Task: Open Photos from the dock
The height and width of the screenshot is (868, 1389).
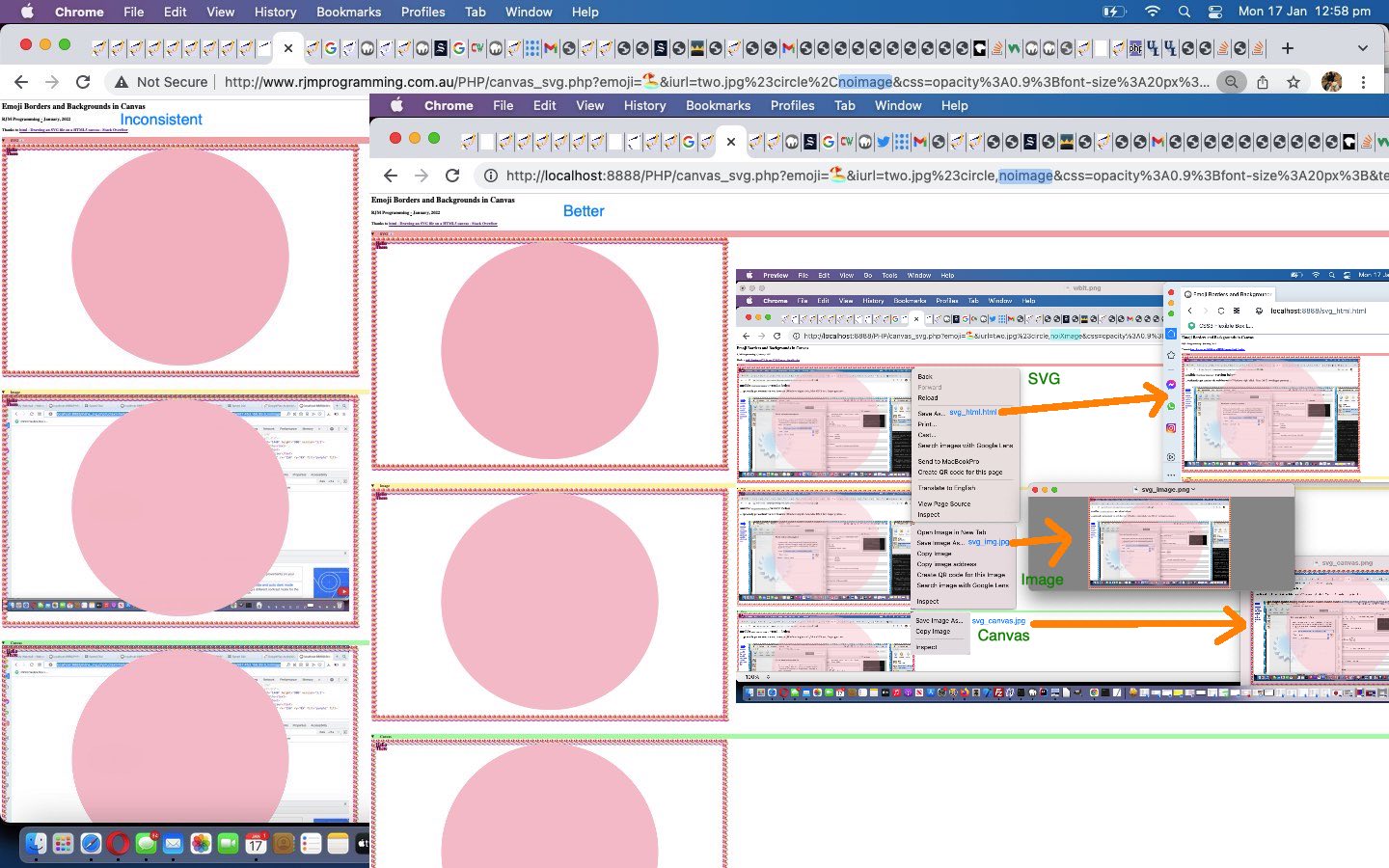Action: [x=201, y=844]
